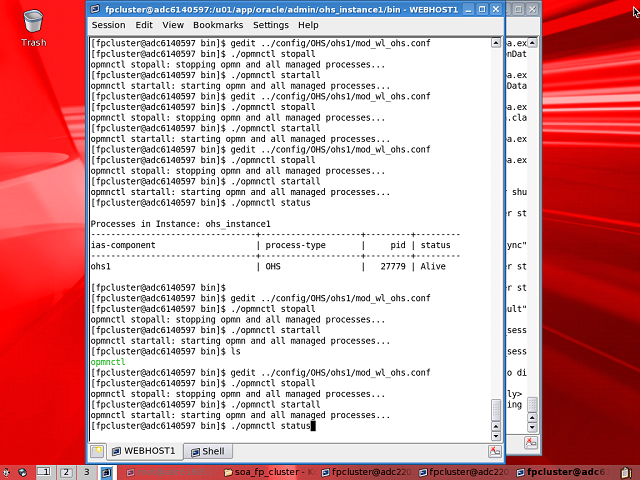640x480 pixels.
Task: Click the terminal window menu icon in title bar
Action: (95, 9)
